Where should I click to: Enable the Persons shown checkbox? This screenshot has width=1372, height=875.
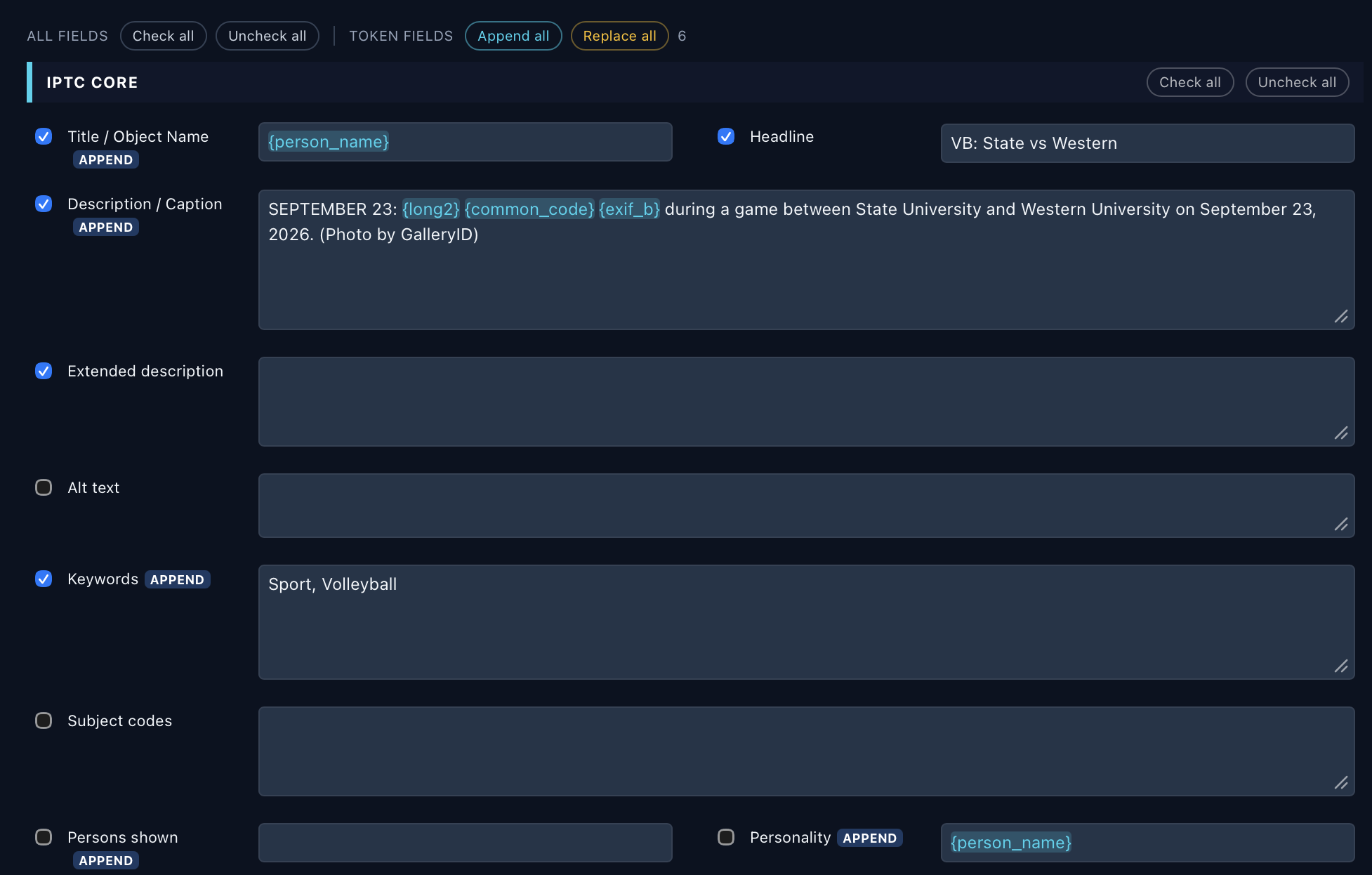44,837
